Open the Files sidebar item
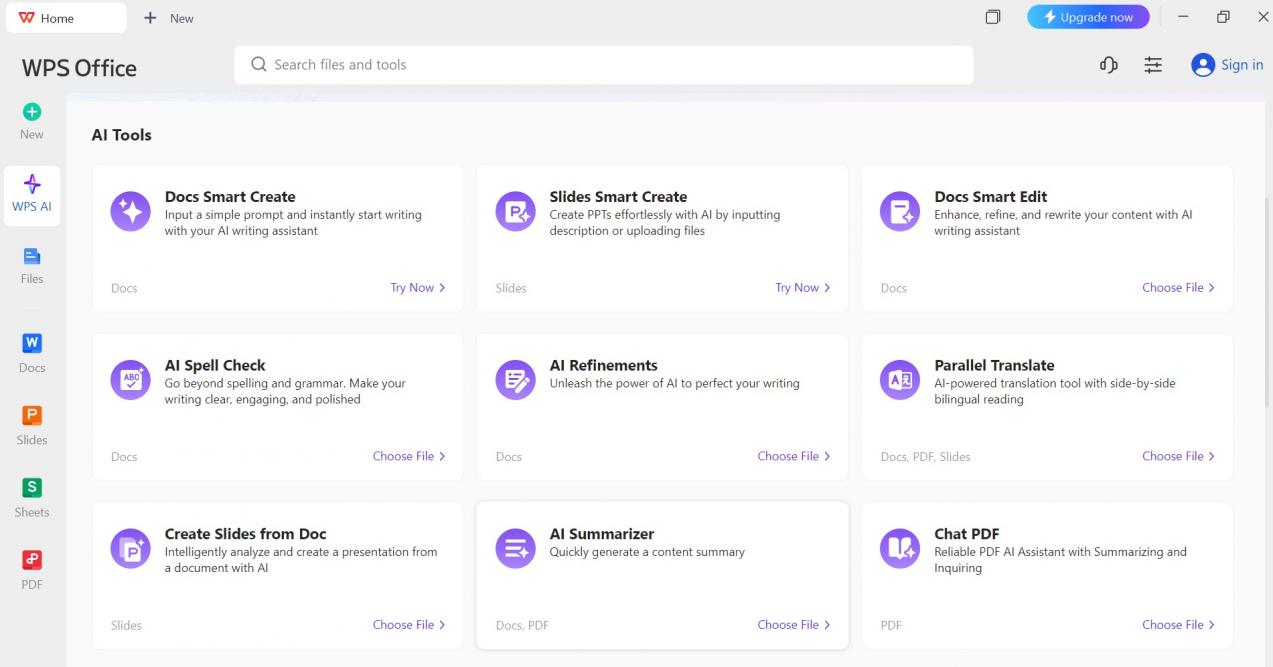1273x667 pixels. (x=31, y=267)
